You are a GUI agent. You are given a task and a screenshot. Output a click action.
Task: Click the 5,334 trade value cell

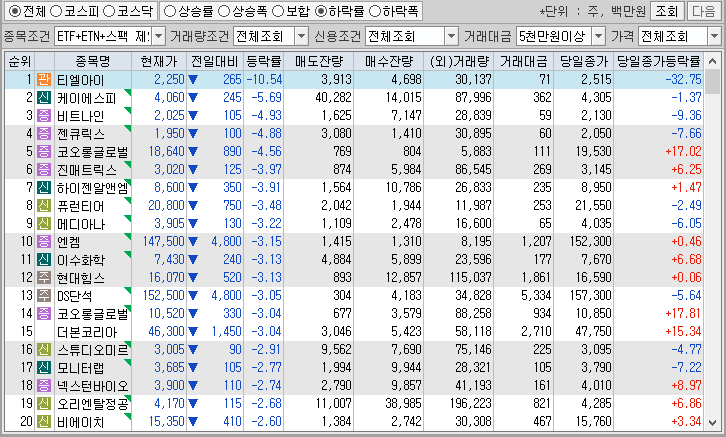click(x=536, y=295)
